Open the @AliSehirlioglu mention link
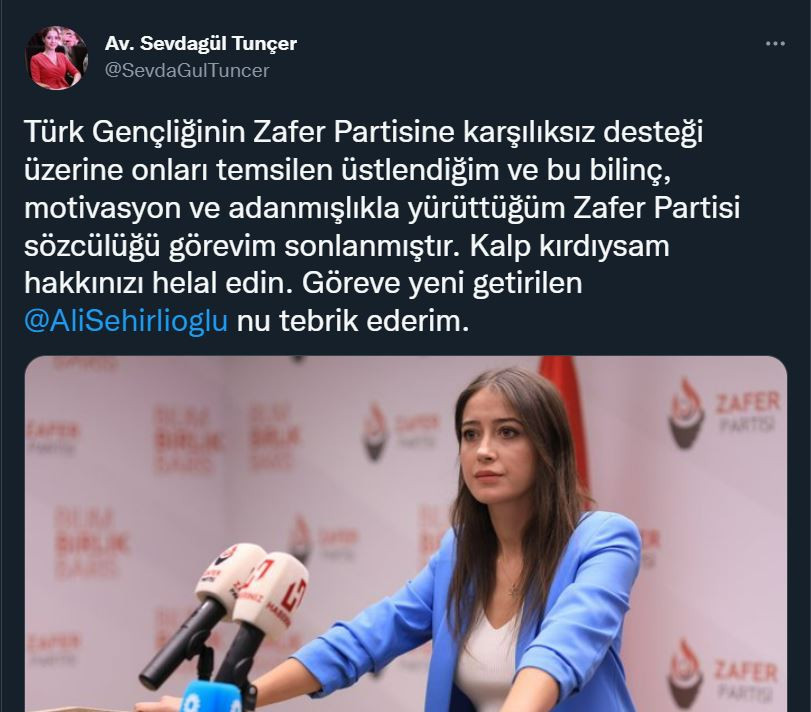811x712 pixels. tap(126, 321)
